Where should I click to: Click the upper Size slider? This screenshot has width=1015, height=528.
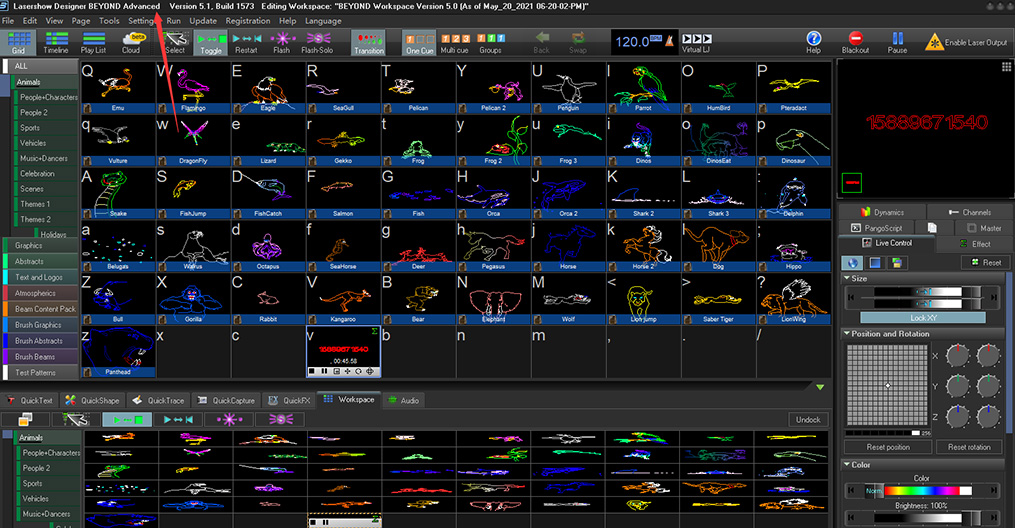[x=922, y=292]
